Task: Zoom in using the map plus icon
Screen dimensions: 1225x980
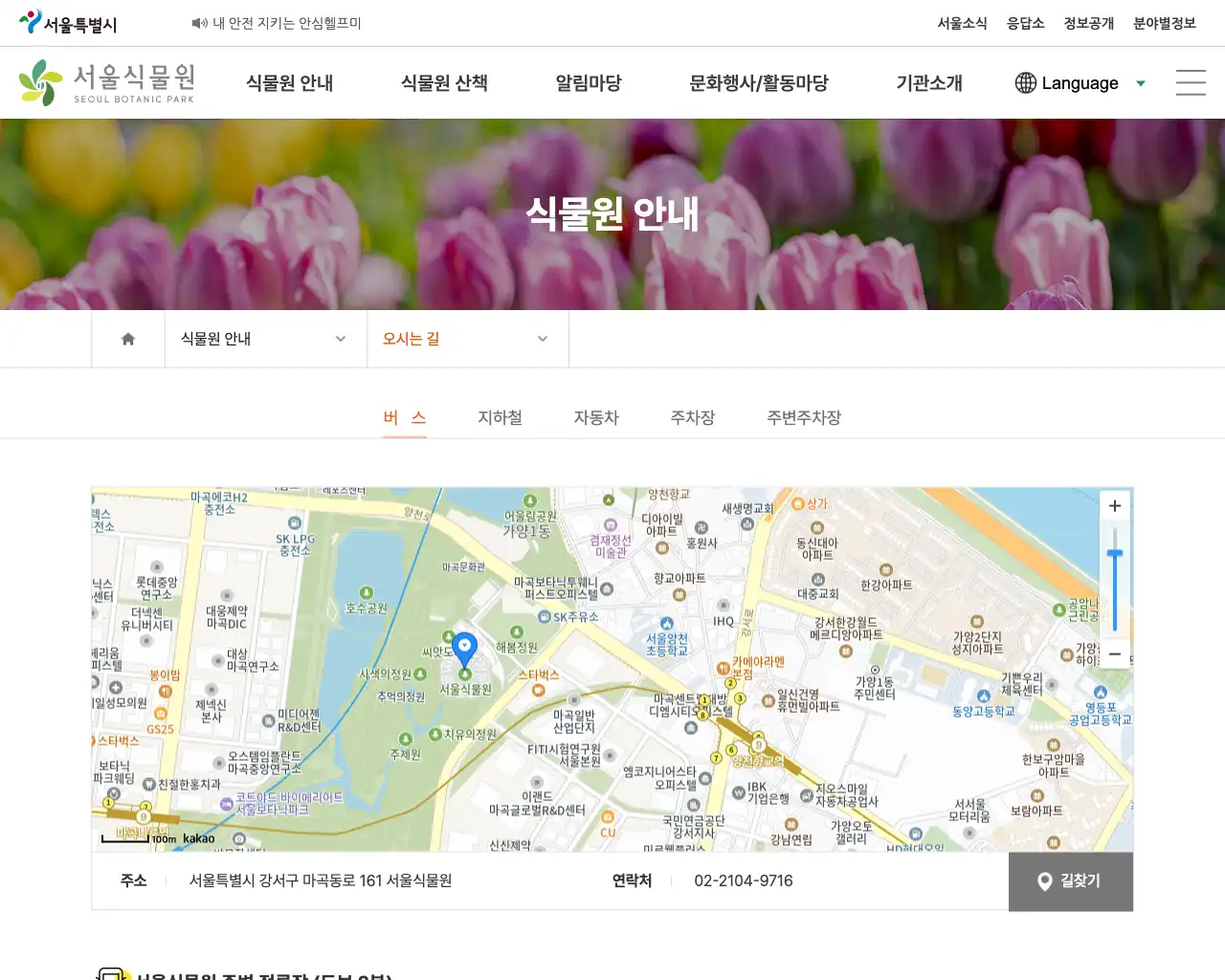Action: pyautogui.click(x=1114, y=505)
